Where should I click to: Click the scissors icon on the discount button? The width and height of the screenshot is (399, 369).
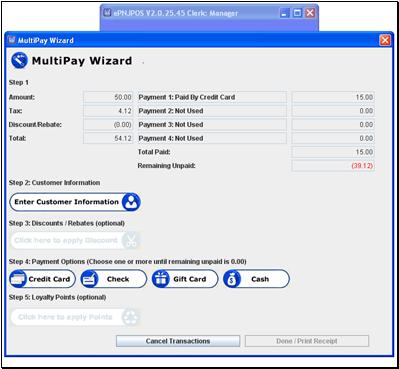point(131,240)
